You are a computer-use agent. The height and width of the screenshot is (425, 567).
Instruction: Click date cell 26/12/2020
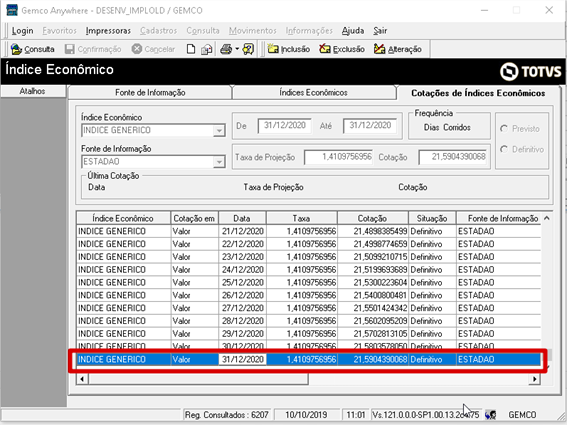[243, 296]
